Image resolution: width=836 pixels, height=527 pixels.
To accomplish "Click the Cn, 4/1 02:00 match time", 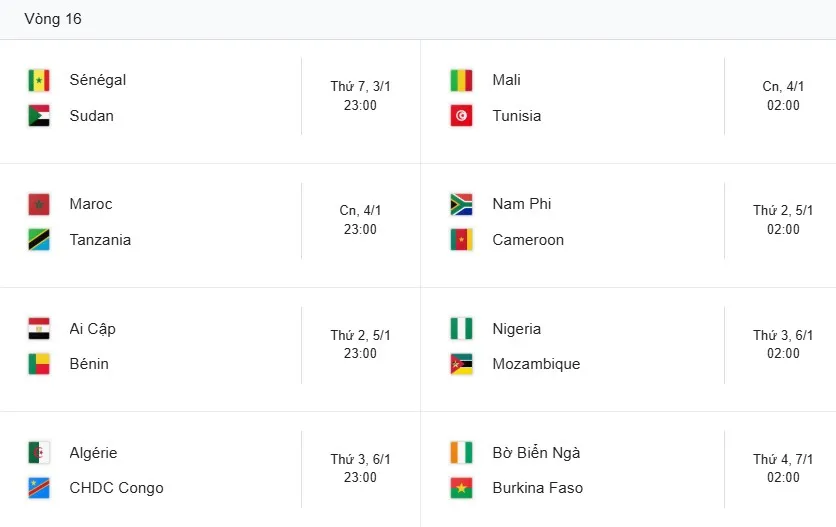I will coord(783,96).
